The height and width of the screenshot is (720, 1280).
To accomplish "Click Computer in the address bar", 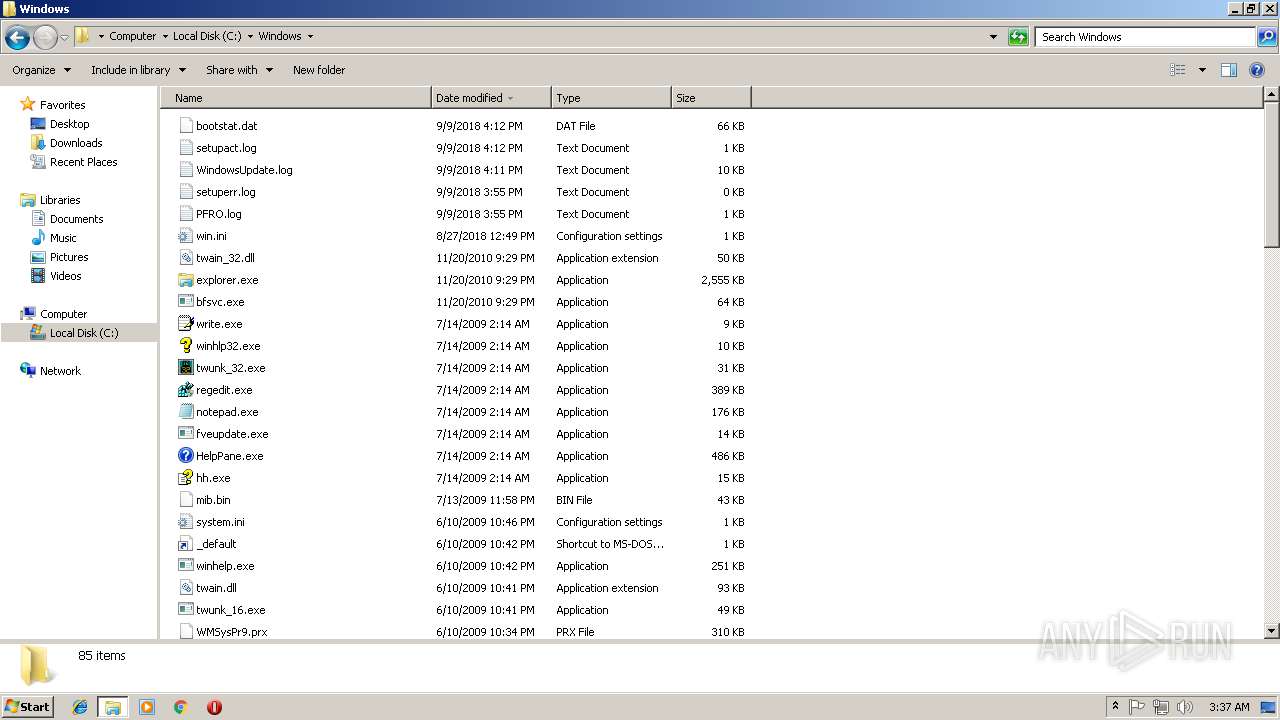I will pyautogui.click(x=133, y=36).
